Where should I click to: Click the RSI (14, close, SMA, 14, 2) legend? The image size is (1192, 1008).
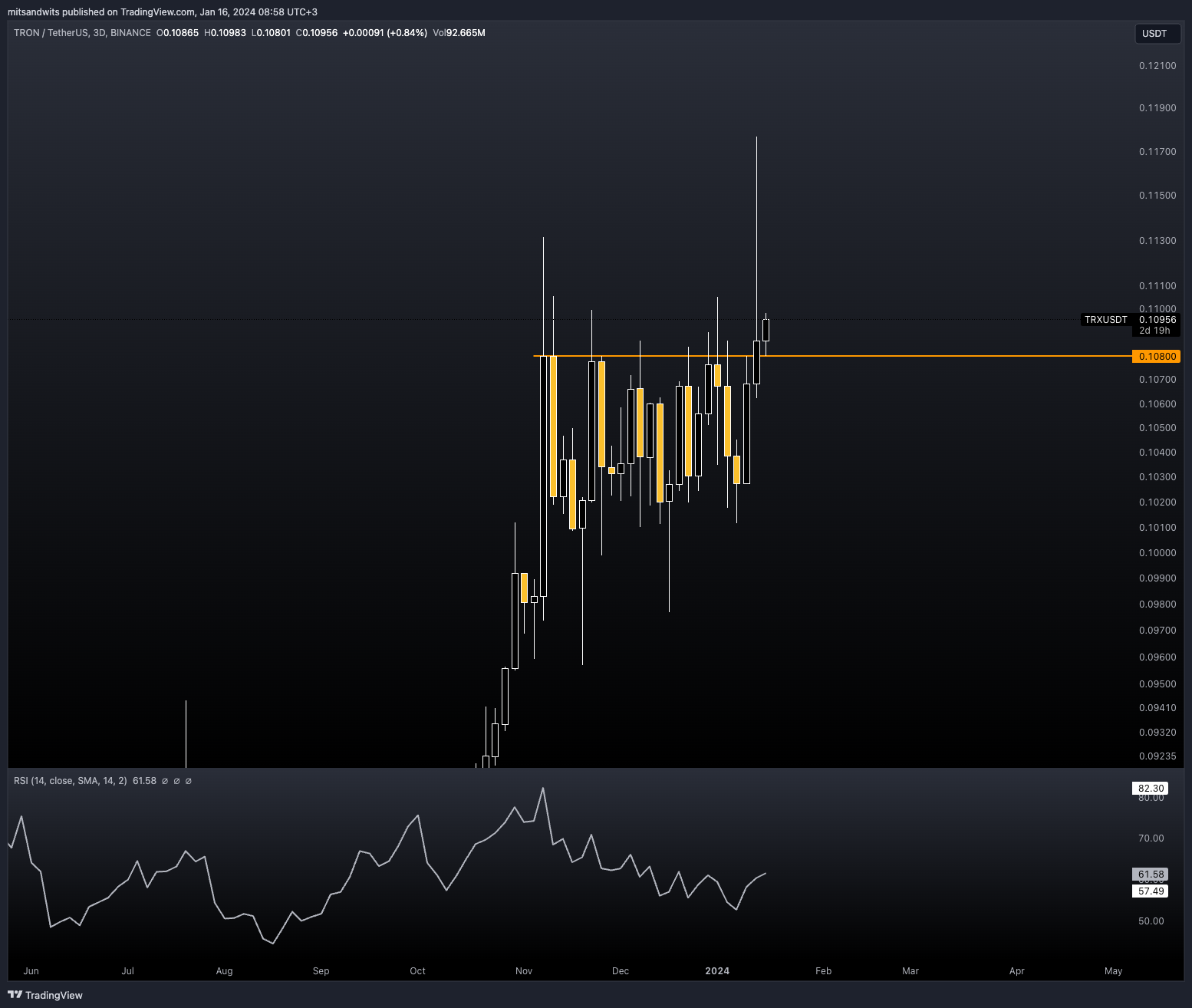[x=71, y=781]
